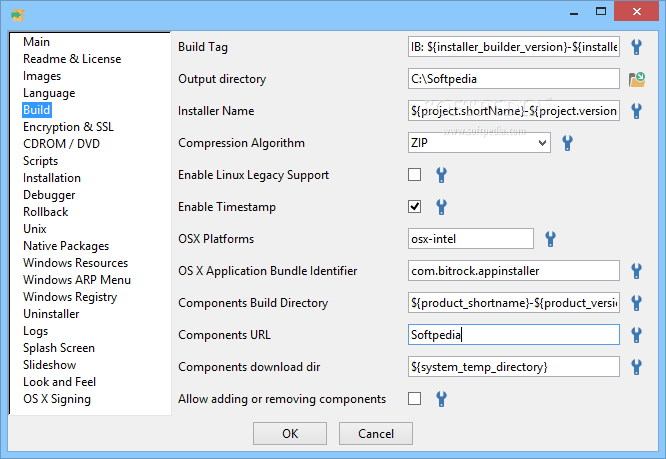Click the wrench icon beside Components Build Directory
This screenshot has width=666, height=459.
click(636, 303)
